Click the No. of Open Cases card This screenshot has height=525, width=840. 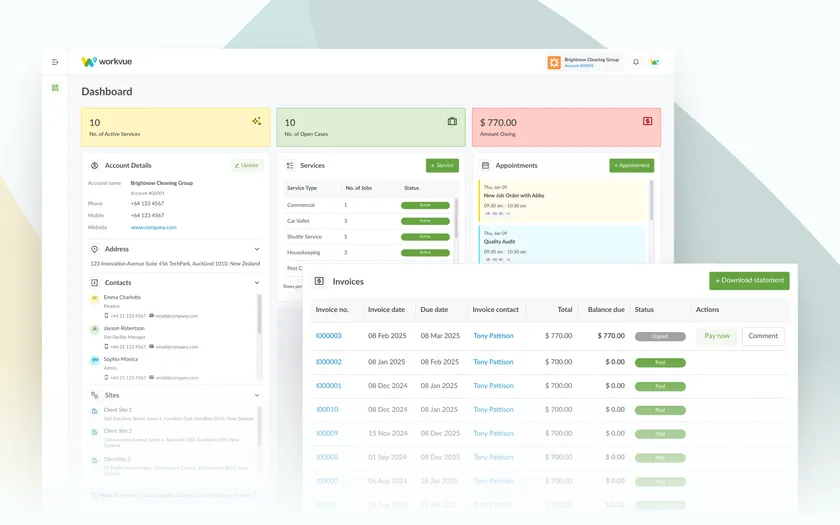click(x=371, y=127)
